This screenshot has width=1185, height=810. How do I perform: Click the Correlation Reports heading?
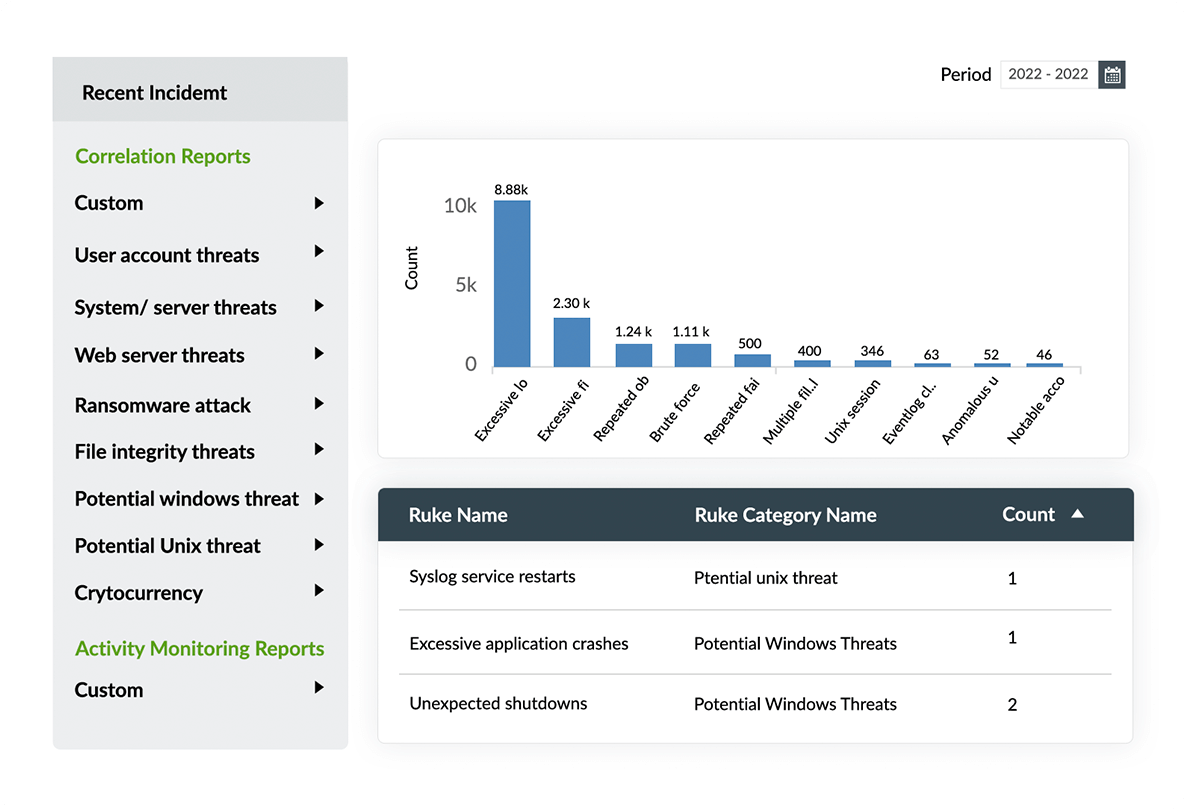point(163,157)
